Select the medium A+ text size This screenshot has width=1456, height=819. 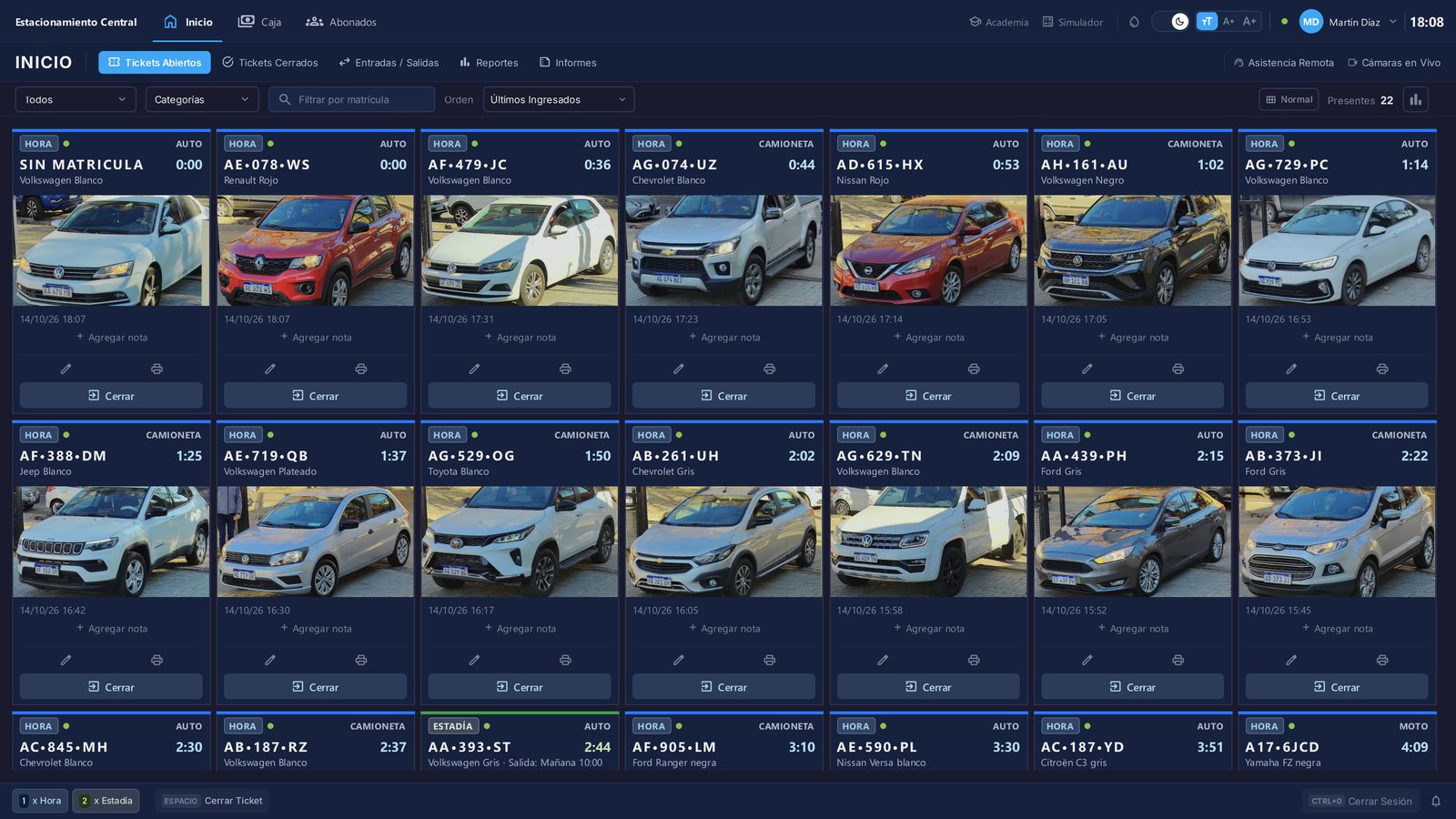point(1228,22)
